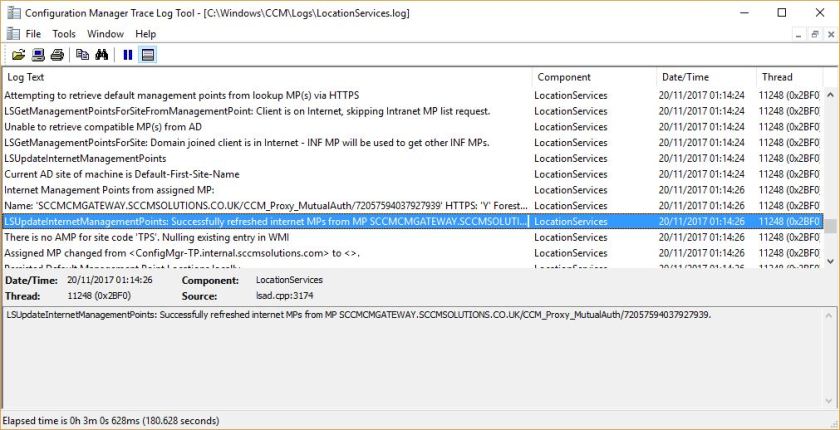Click the Print toolbar icon
The height and width of the screenshot is (430, 840).
click(57, 55)
